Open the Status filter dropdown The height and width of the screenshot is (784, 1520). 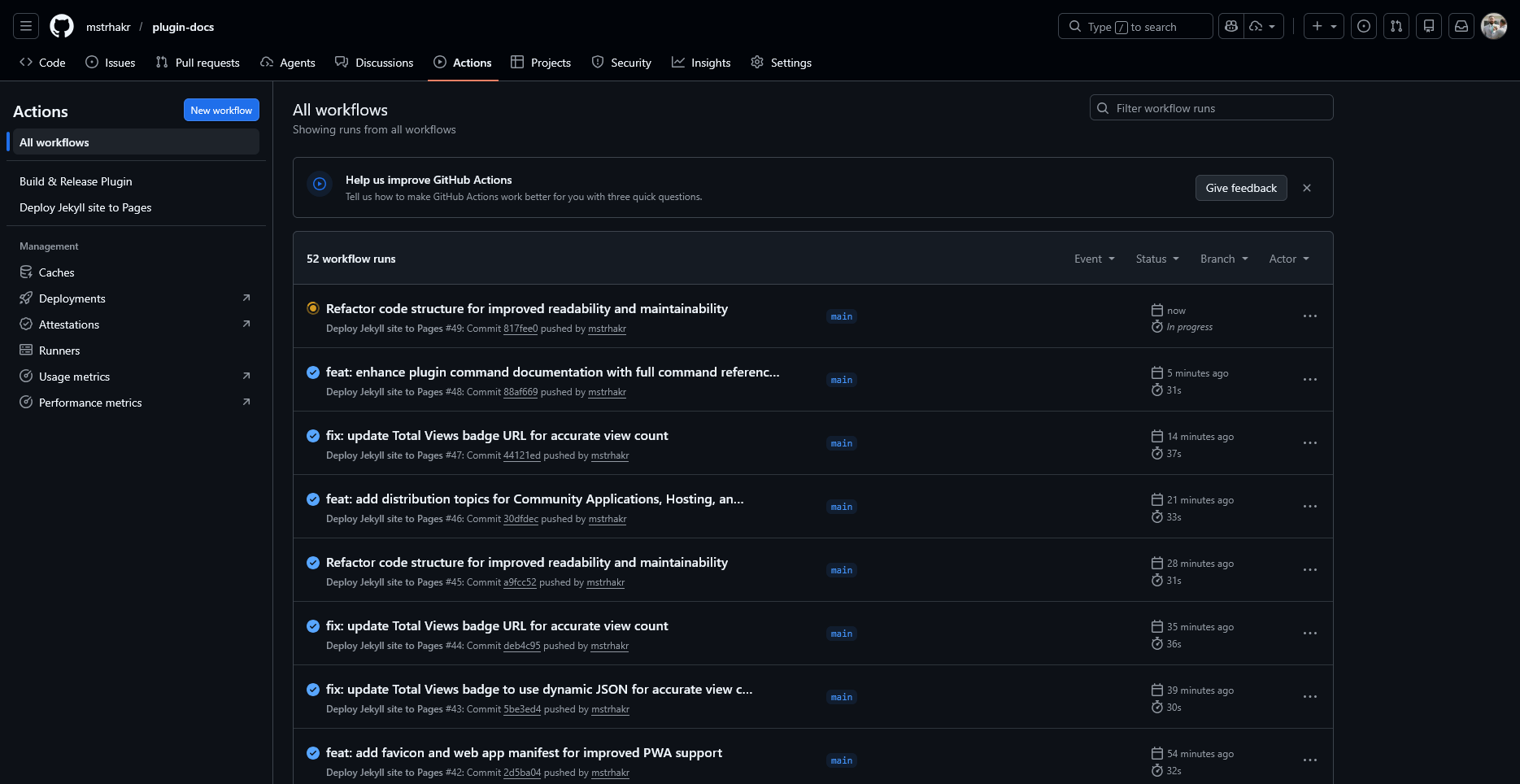click(x=1156, y=259)
